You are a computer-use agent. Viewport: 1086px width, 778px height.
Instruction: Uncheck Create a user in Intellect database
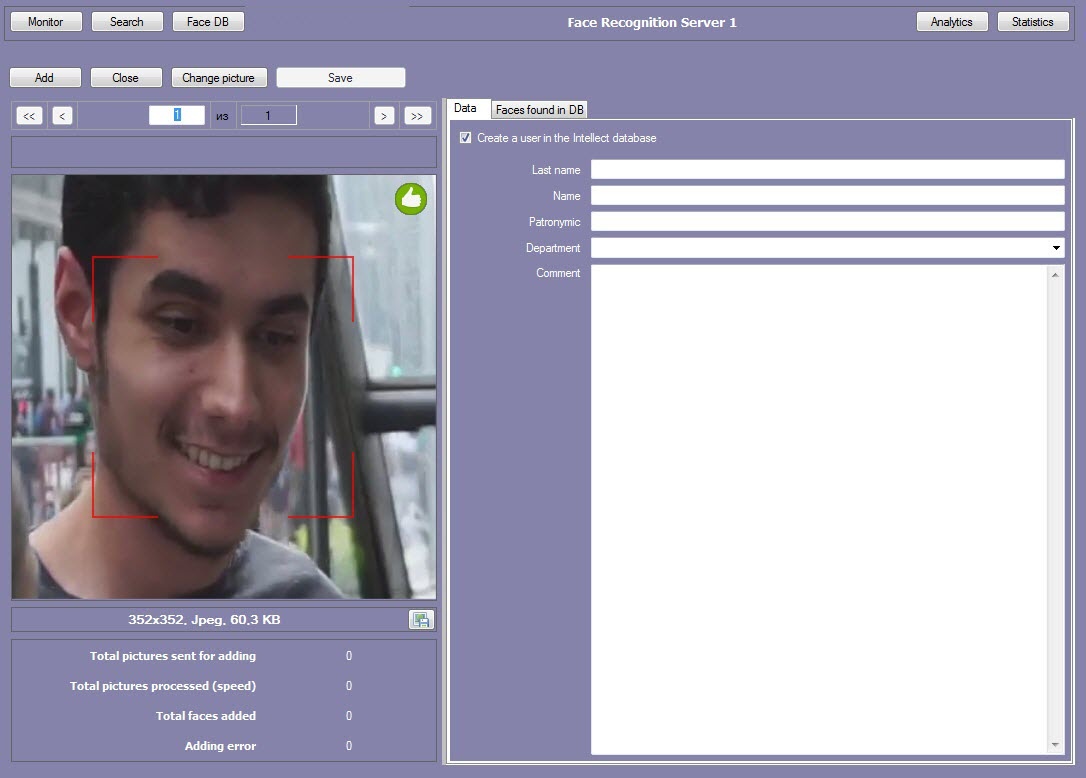465,138
